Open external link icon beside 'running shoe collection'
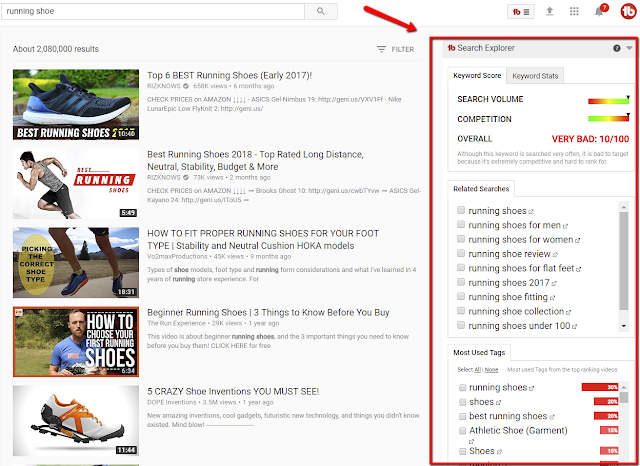 569,312
